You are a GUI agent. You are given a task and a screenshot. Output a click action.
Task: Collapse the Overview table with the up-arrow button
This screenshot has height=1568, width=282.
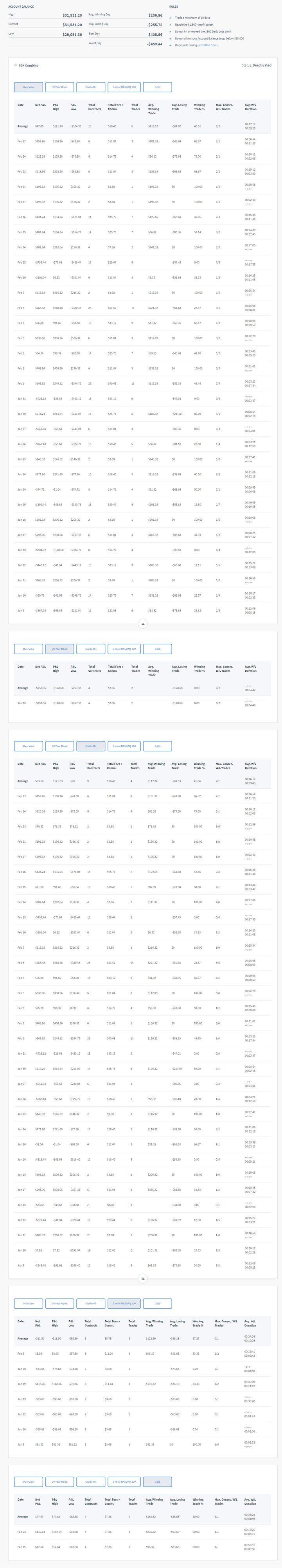(x=142, y=623)
